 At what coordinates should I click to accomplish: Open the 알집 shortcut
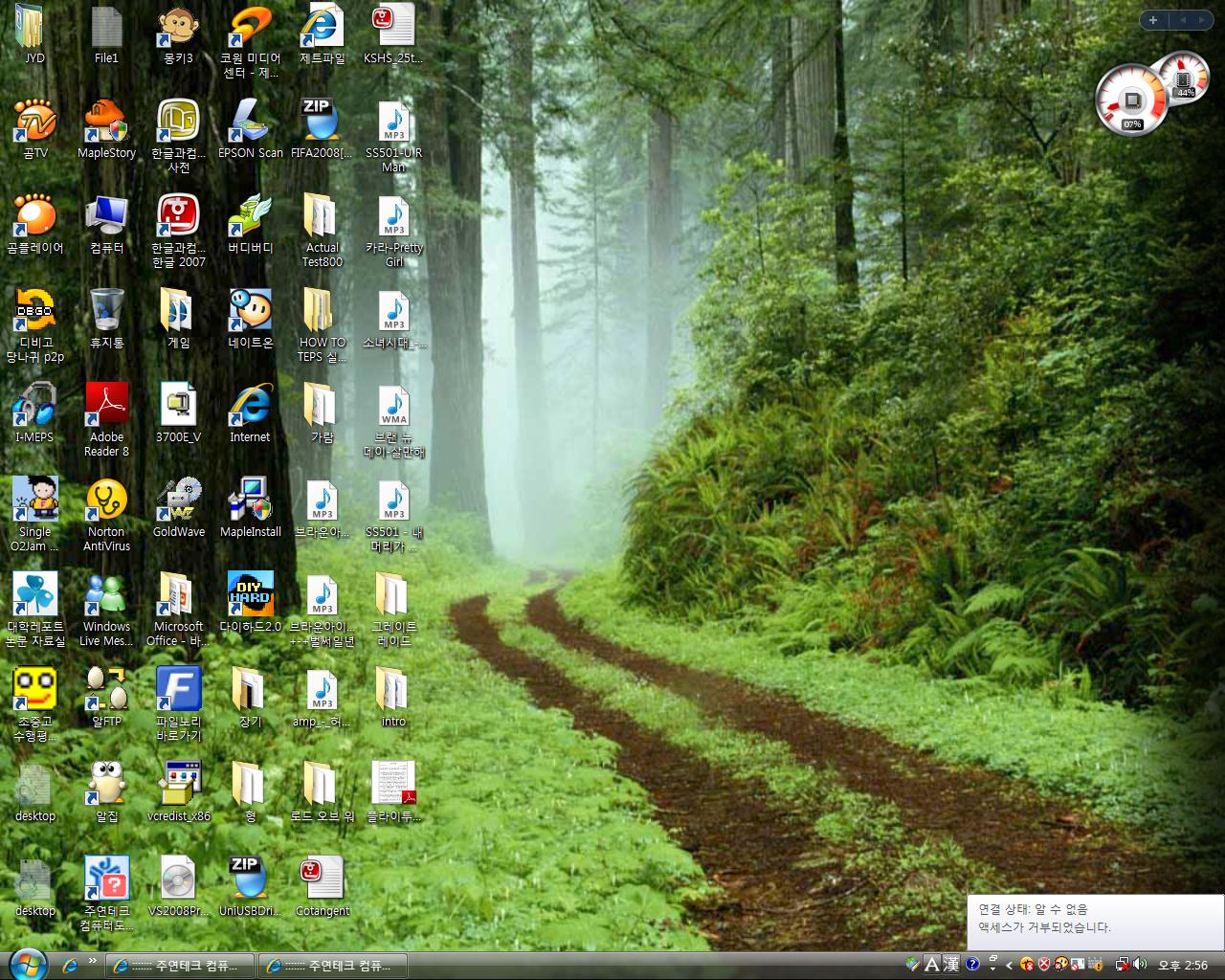tap(106, 791)
